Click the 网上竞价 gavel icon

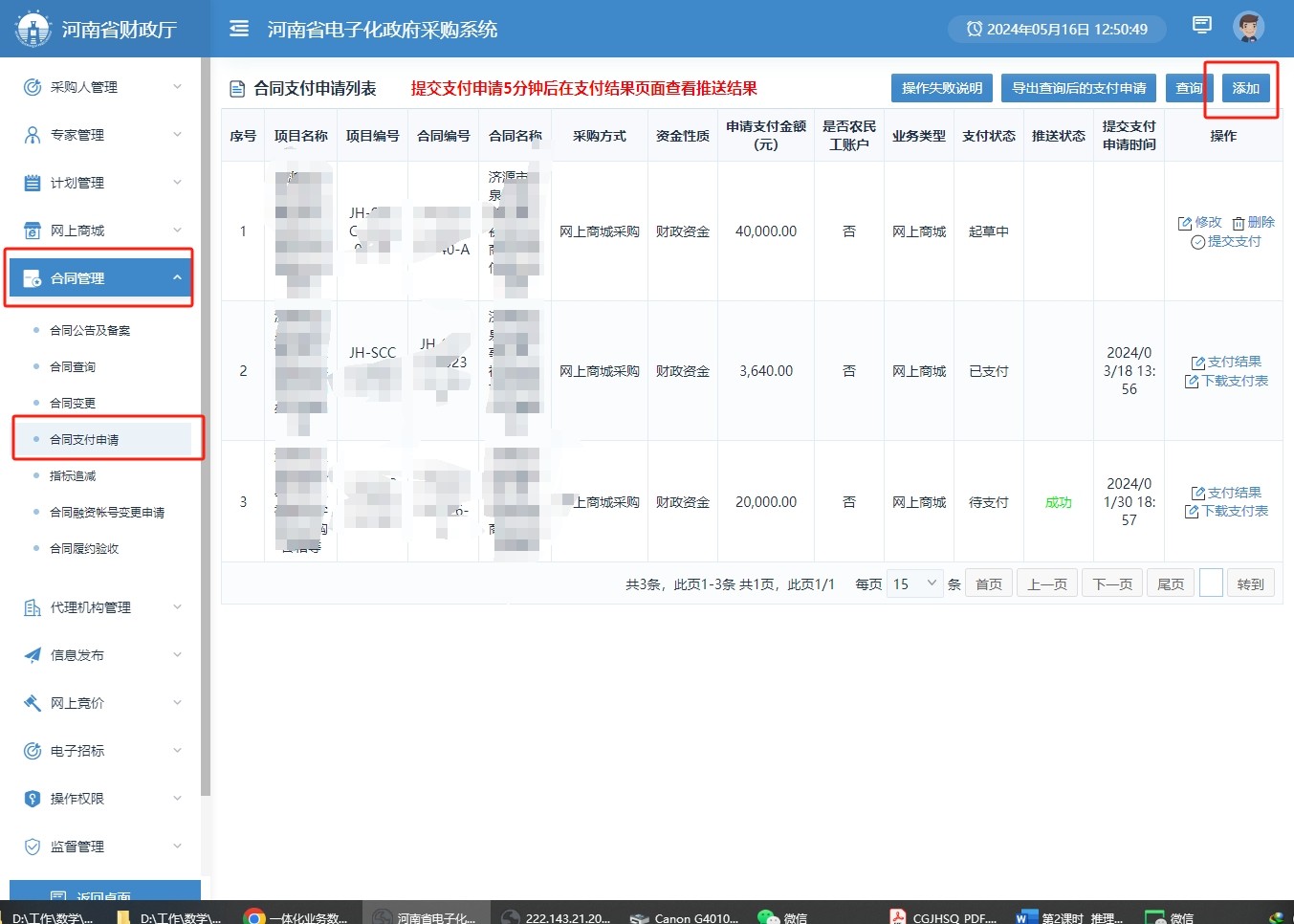pyautogui.click(x=33, y=703)
